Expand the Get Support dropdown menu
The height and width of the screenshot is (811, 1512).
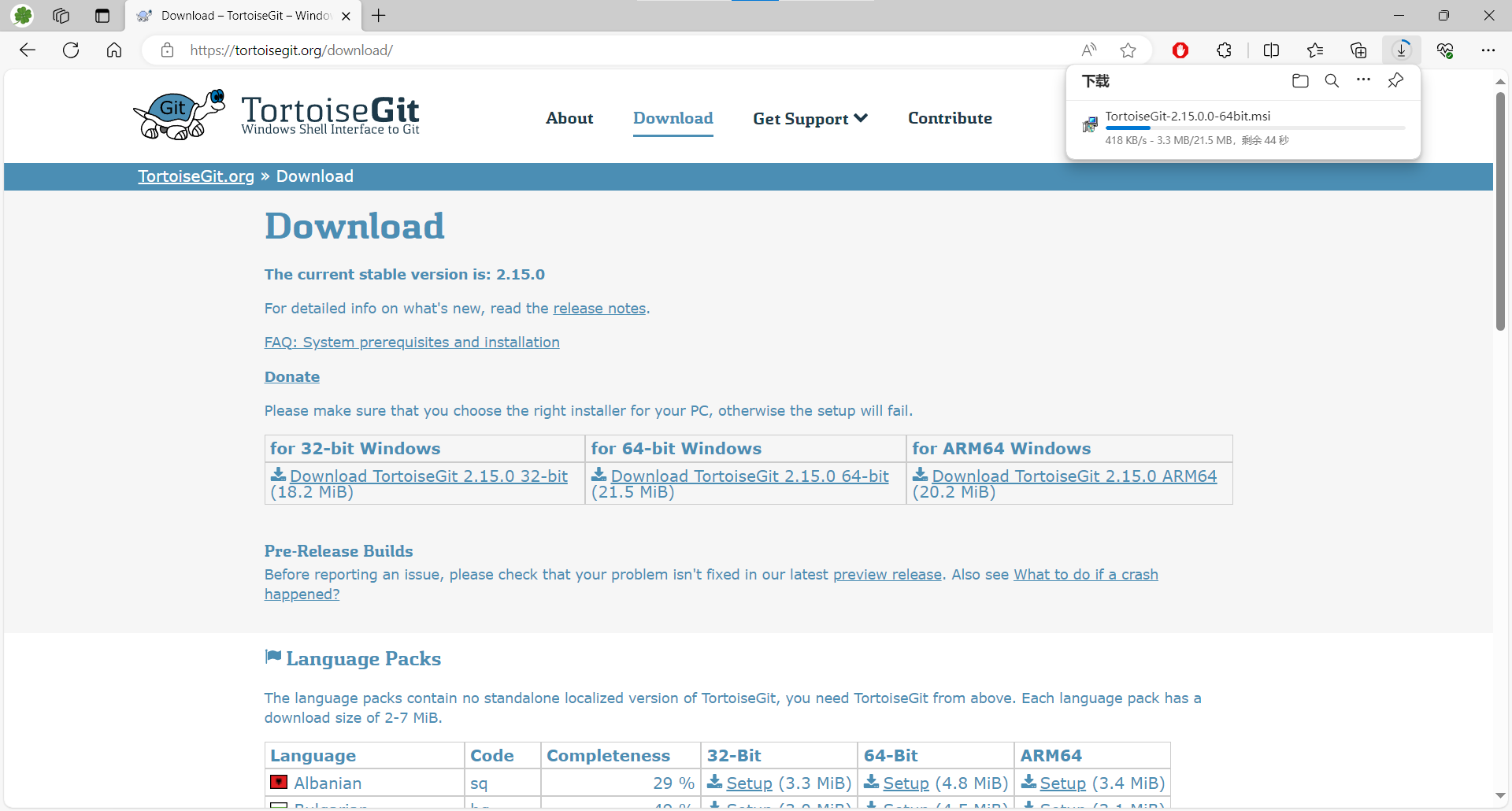810,118
